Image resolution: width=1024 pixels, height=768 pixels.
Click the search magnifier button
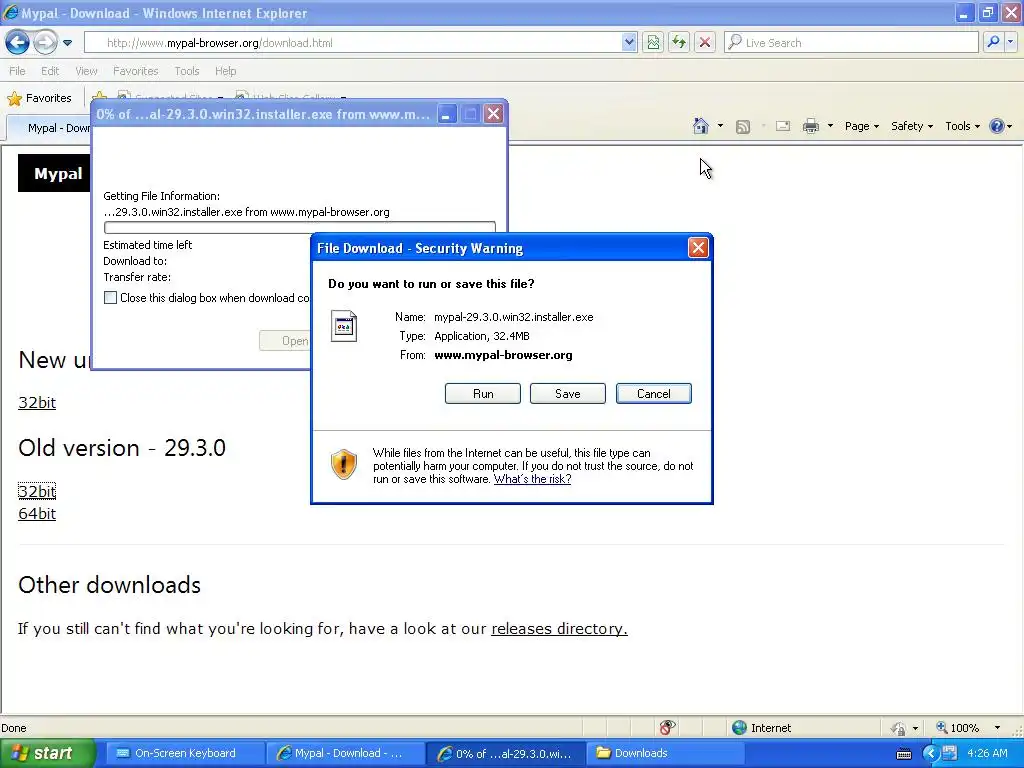pyautogui.click(x=993, y=42)
